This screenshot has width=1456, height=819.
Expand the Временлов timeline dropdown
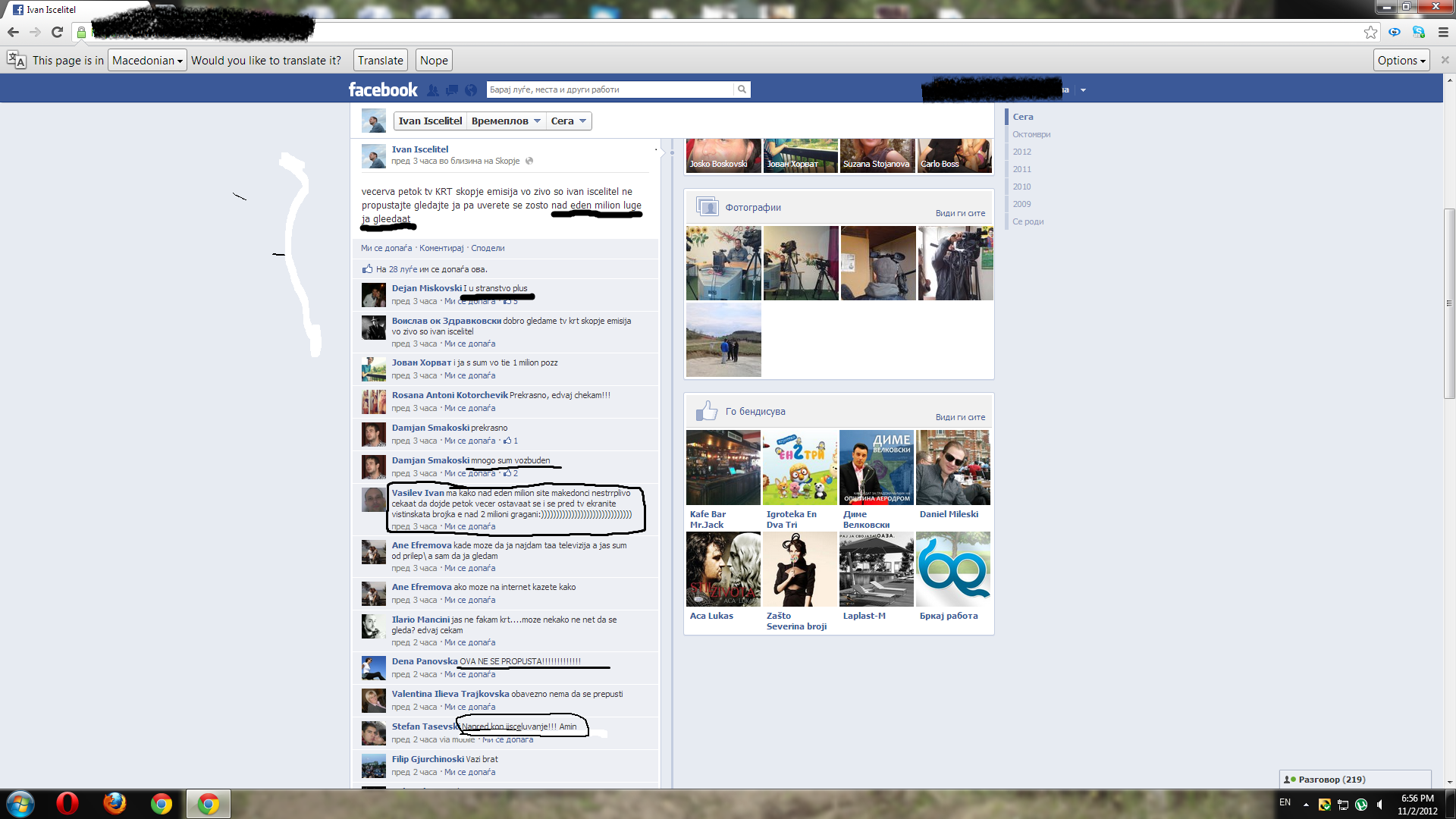point(506,121)
